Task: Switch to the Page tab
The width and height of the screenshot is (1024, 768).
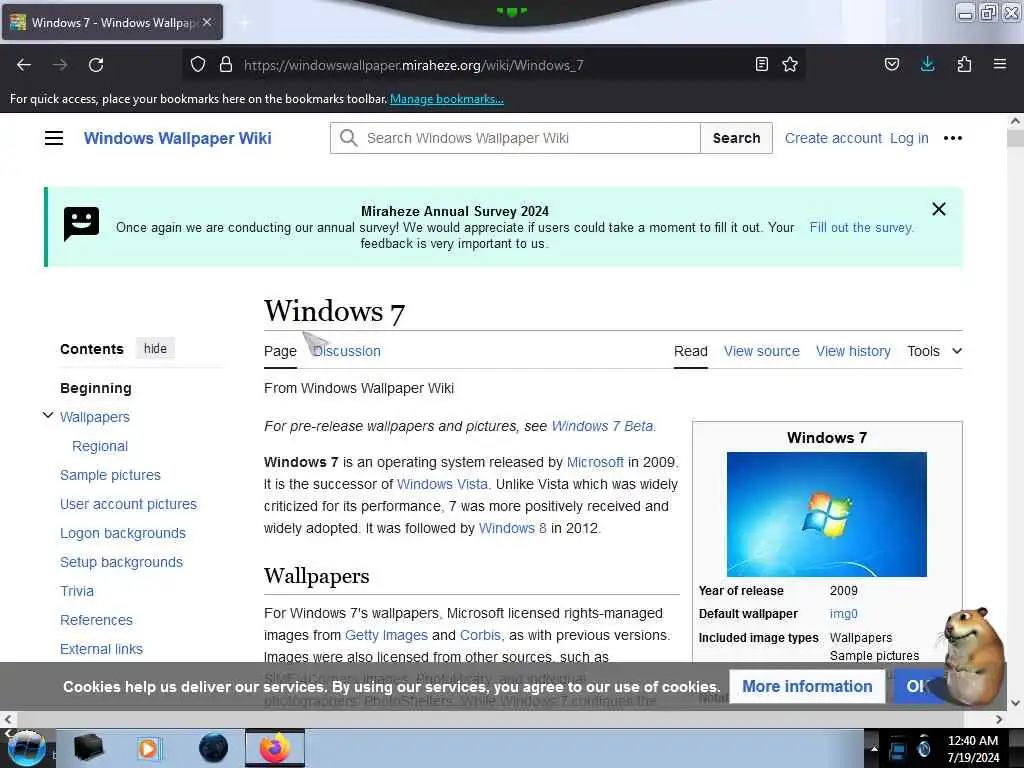Action: click(x=280, y=351)
